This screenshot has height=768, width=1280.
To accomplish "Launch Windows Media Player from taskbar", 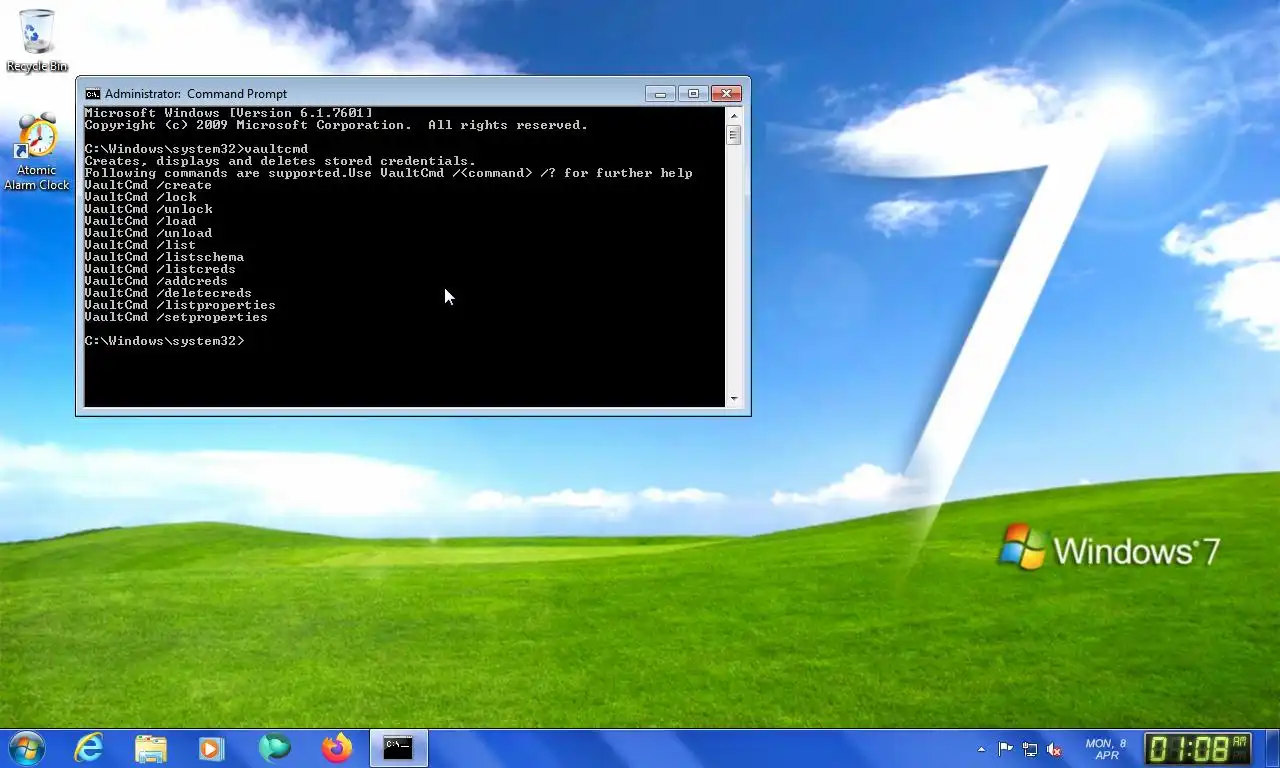I will 211,748.
